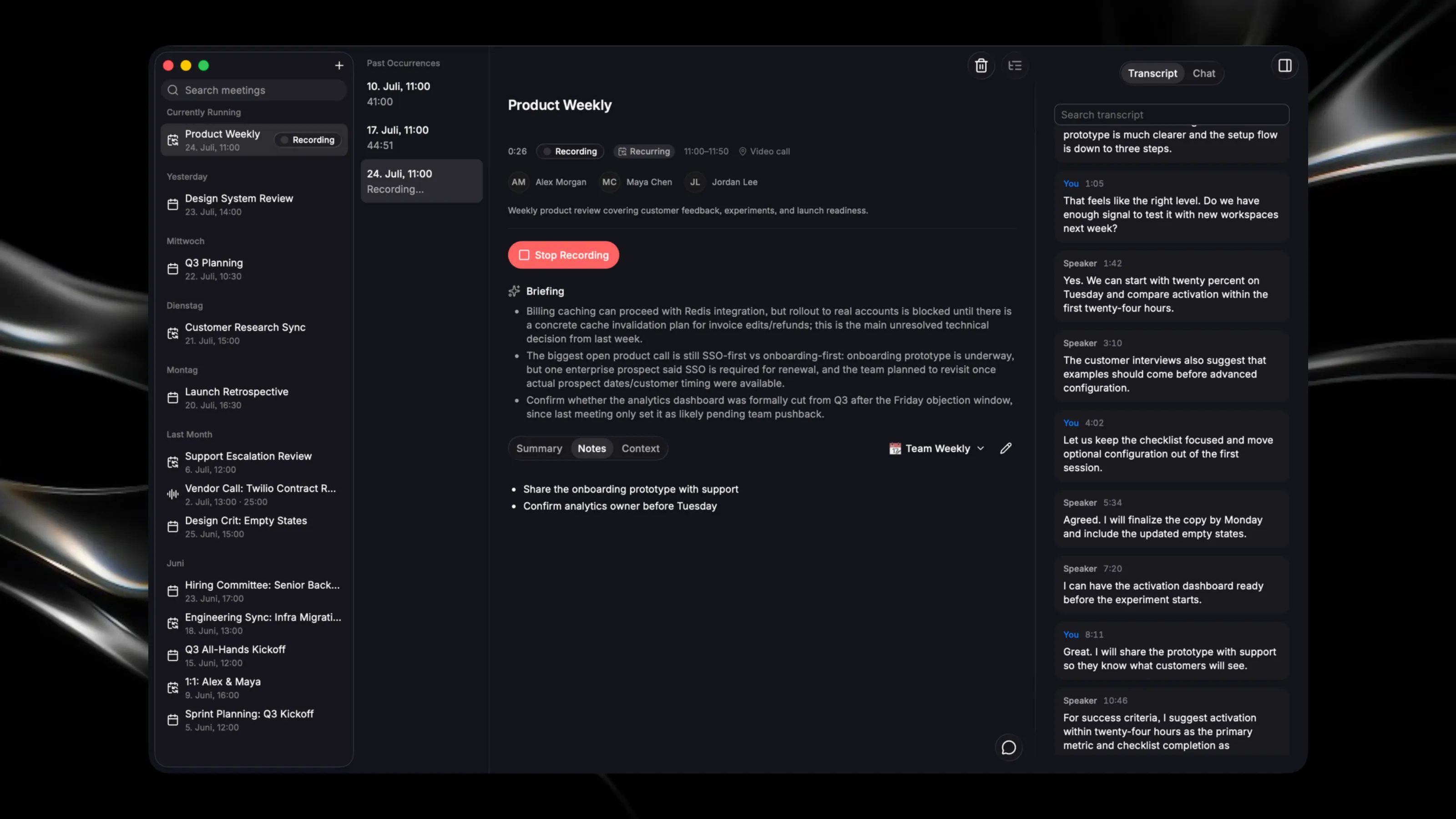
Task: Click the green macOS fullscreen button
Action: (203, 66)
